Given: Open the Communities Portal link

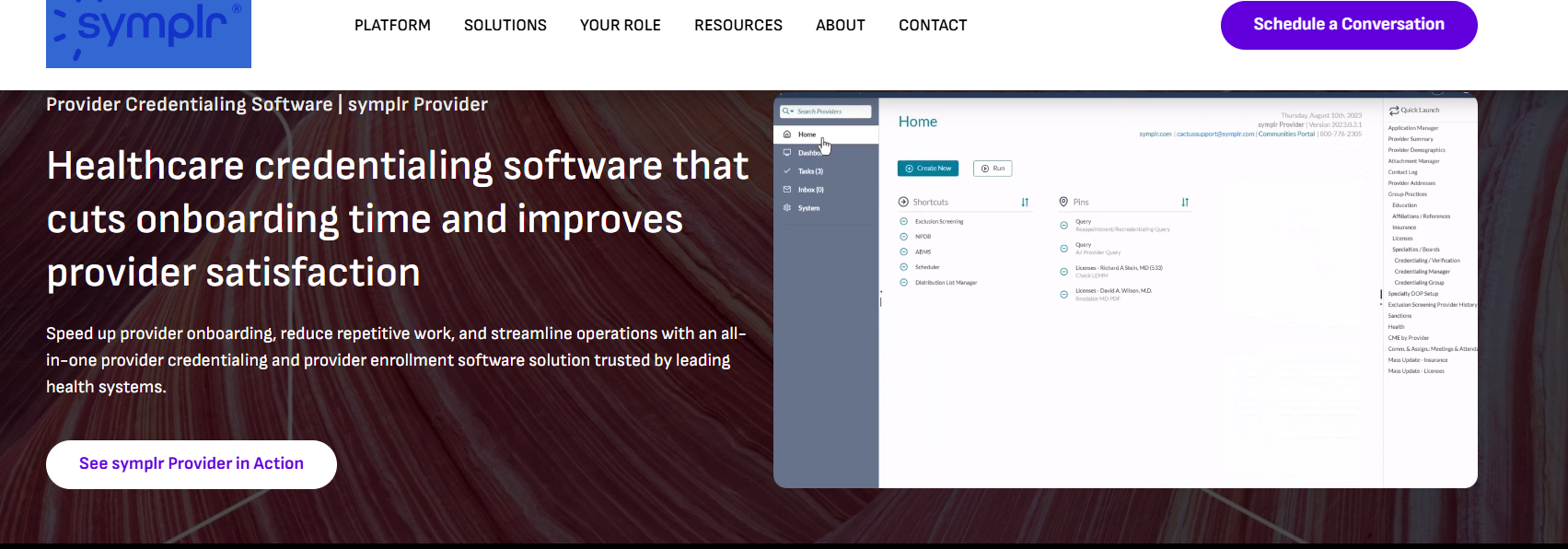Looking at the screenshot, I should (1286, 134).
